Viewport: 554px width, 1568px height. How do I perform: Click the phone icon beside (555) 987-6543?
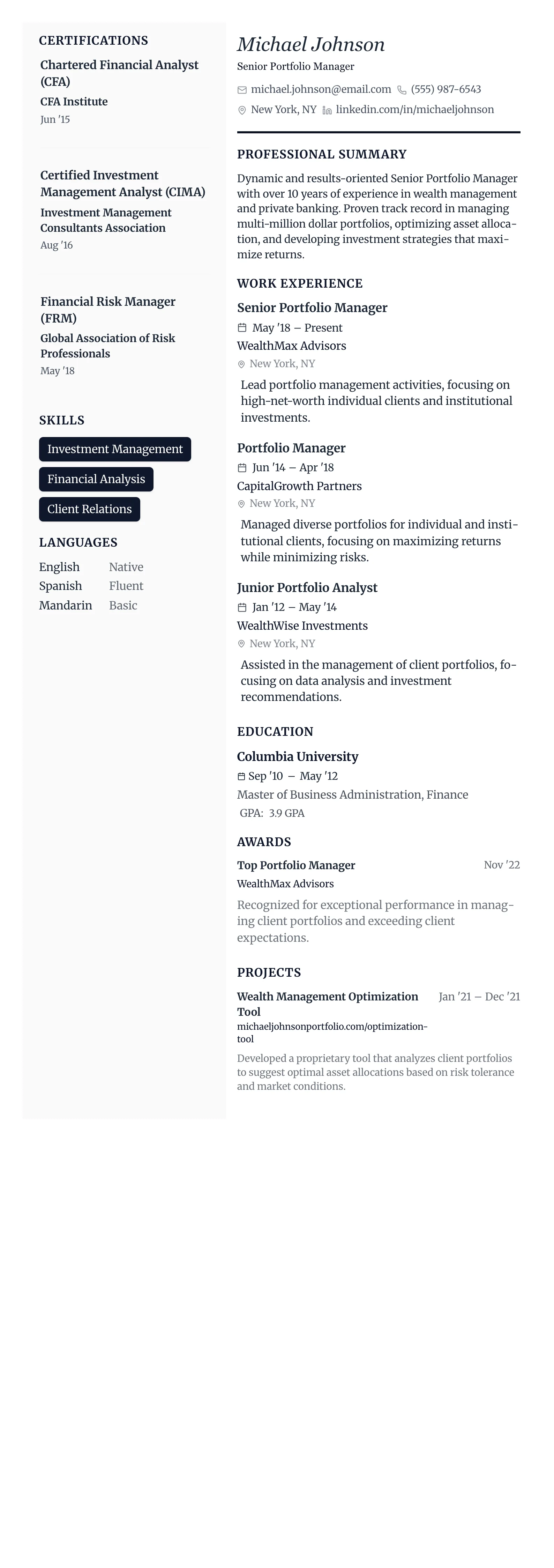click(x=402, y=90)
